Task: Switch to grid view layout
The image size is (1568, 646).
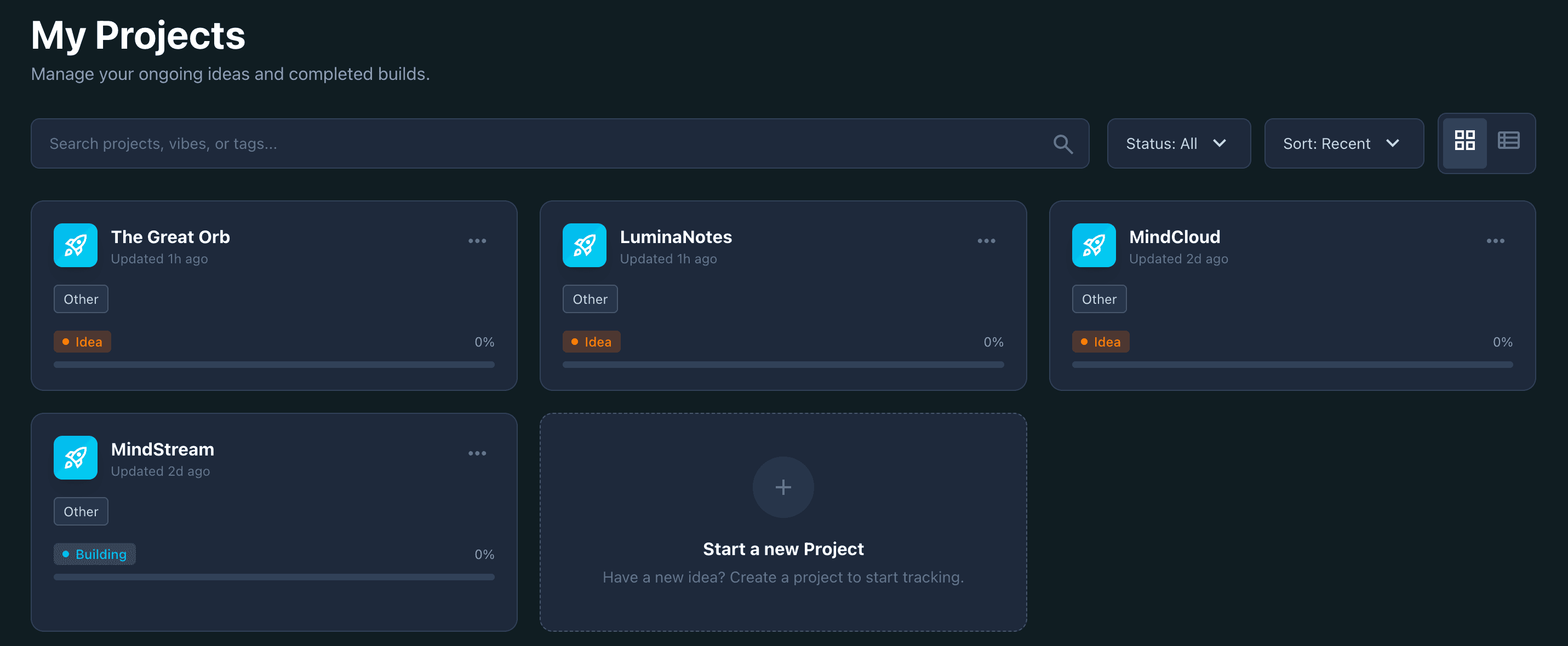Action: point(1465,142)
